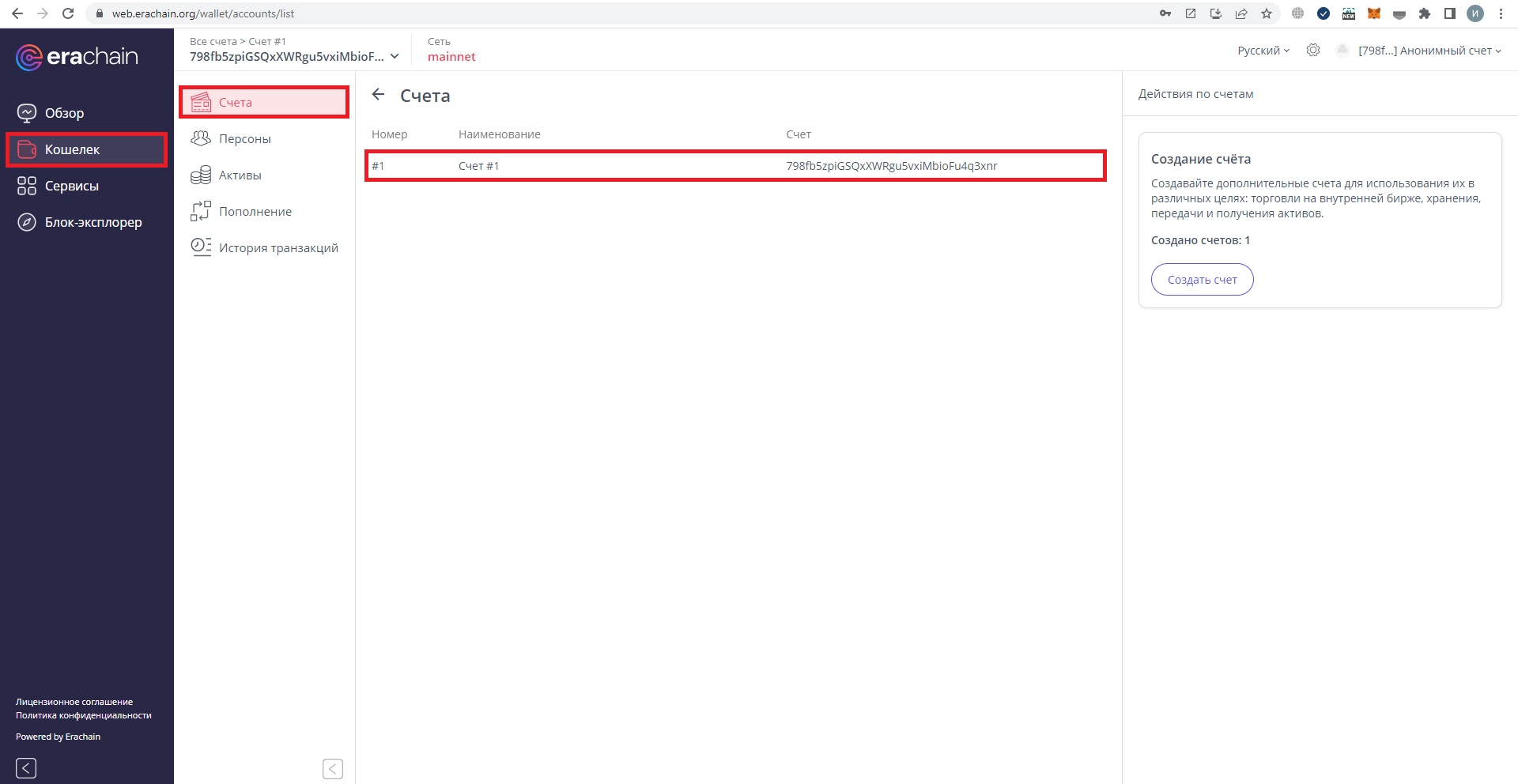
Task: Open the Политика конфиденциальности link
Action: (x=84, y=715)
